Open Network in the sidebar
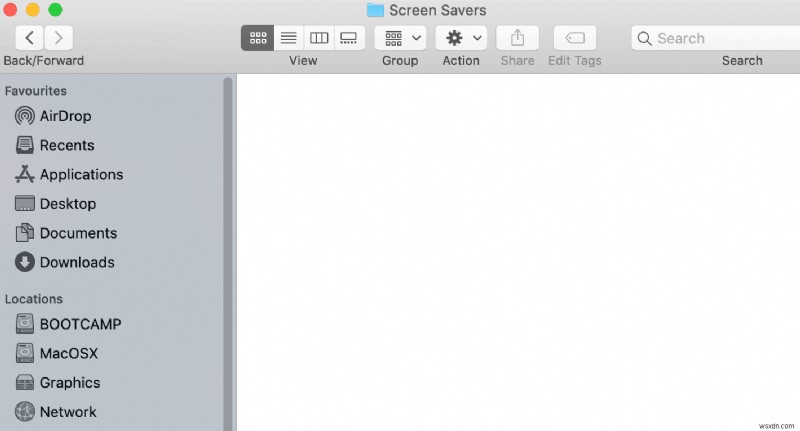800x431 pixels. pyautogui.click(x=55, y=412)
